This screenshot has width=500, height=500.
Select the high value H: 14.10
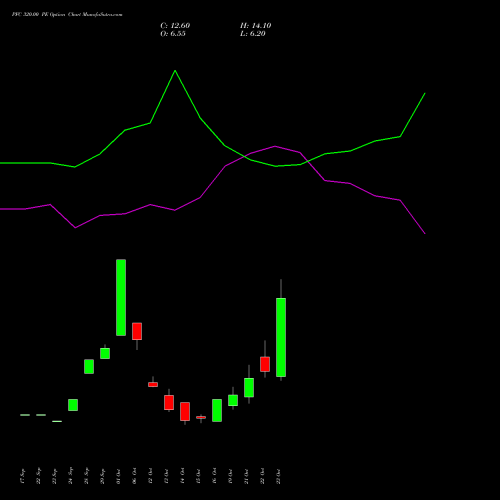255,26
